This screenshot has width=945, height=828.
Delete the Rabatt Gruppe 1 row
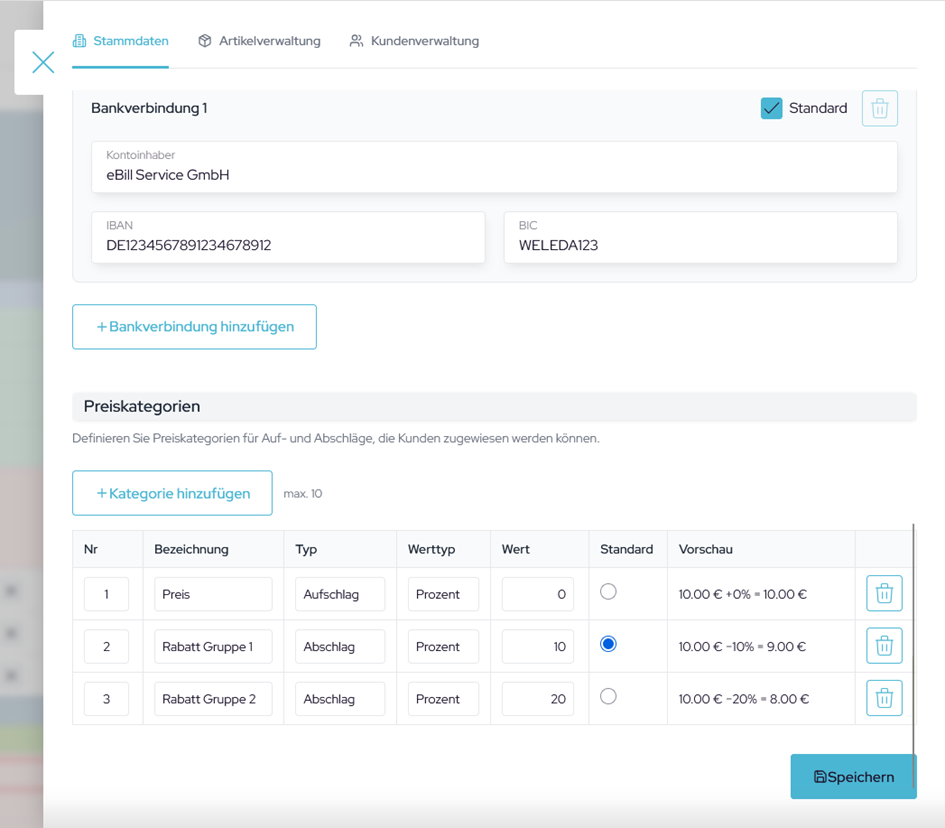pyautogui.click(x=884, y=646)
